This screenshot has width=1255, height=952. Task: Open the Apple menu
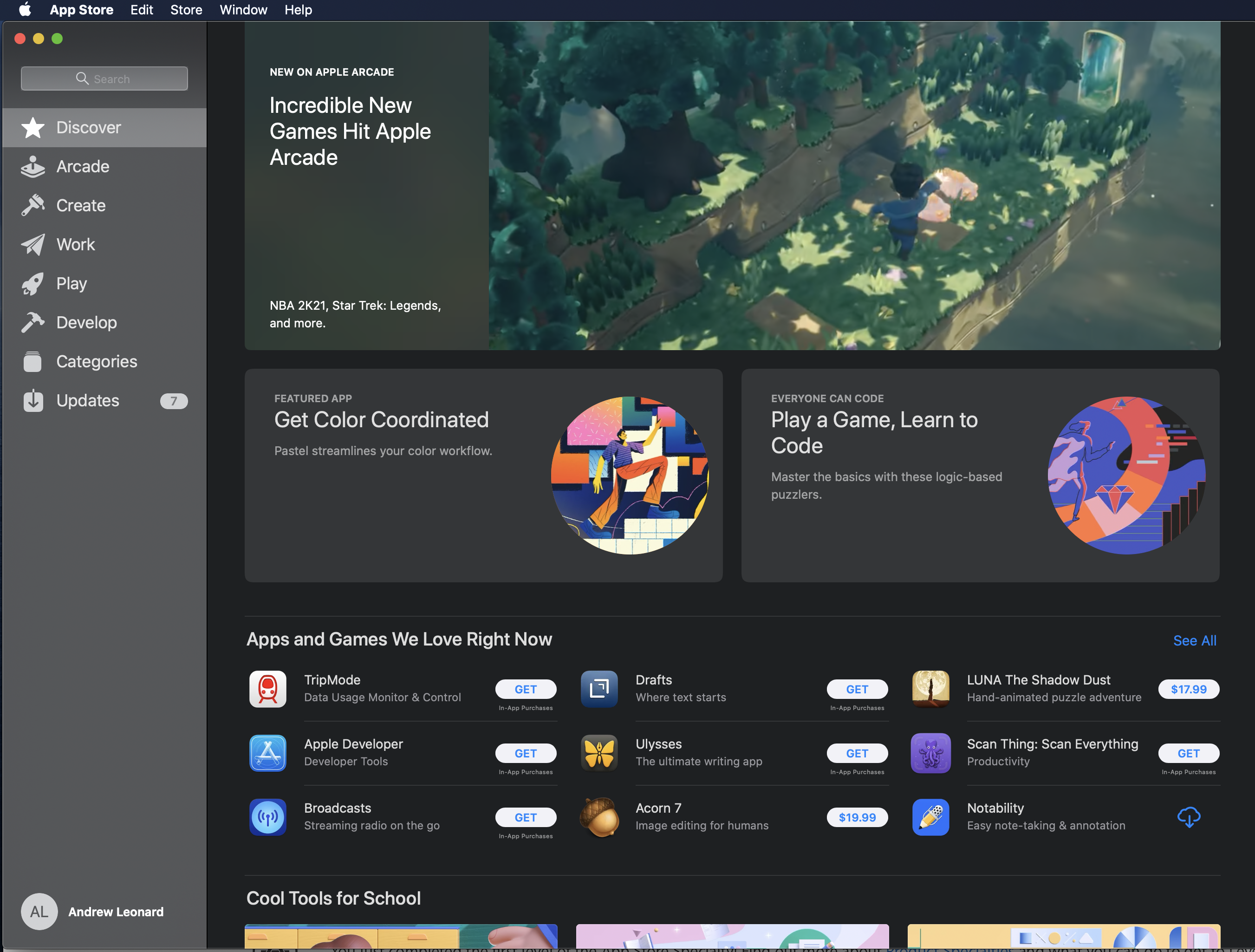pyautogui.click(x=25, y=10)
